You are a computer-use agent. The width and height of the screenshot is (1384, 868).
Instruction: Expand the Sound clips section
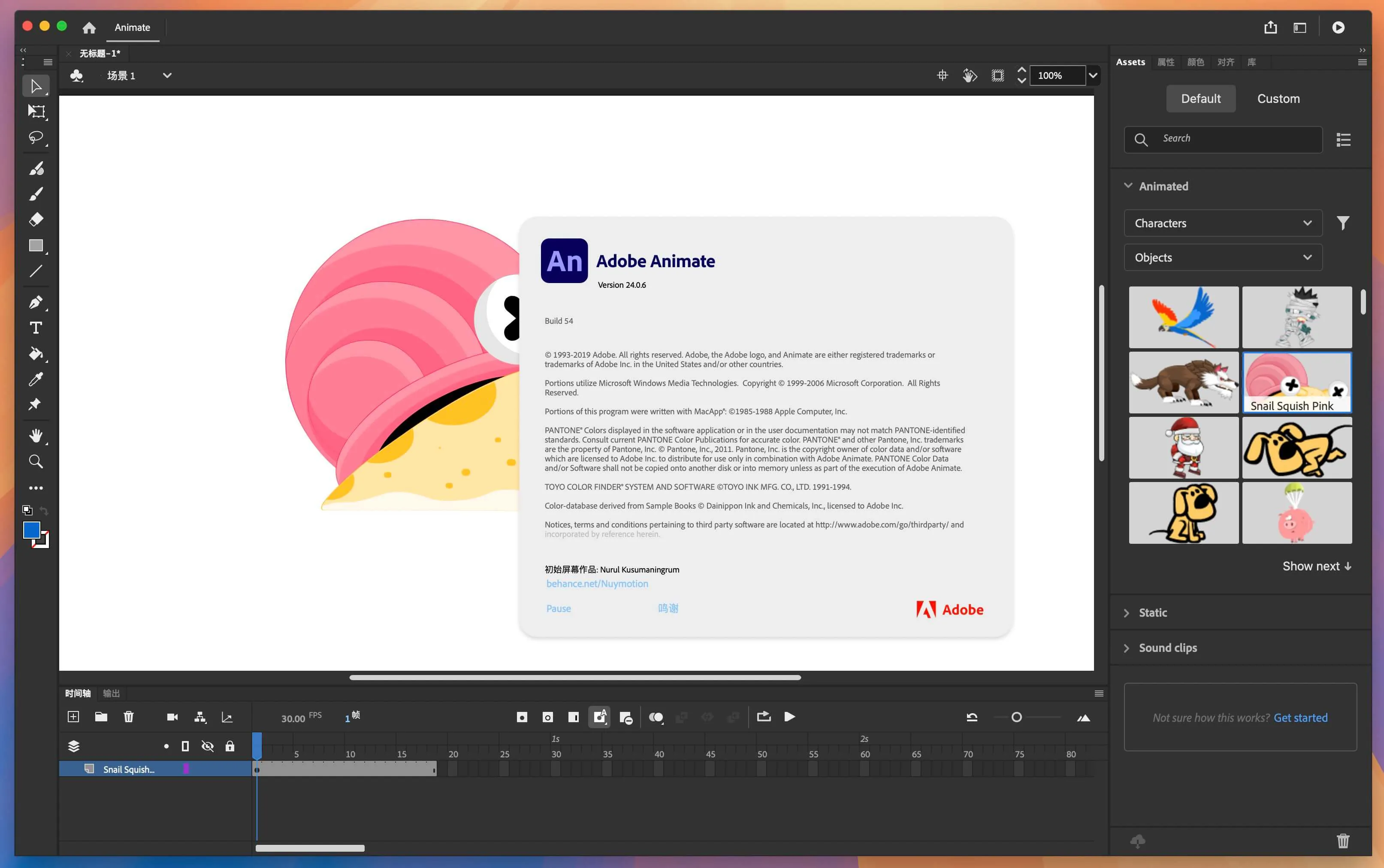tap(1126, 648)
